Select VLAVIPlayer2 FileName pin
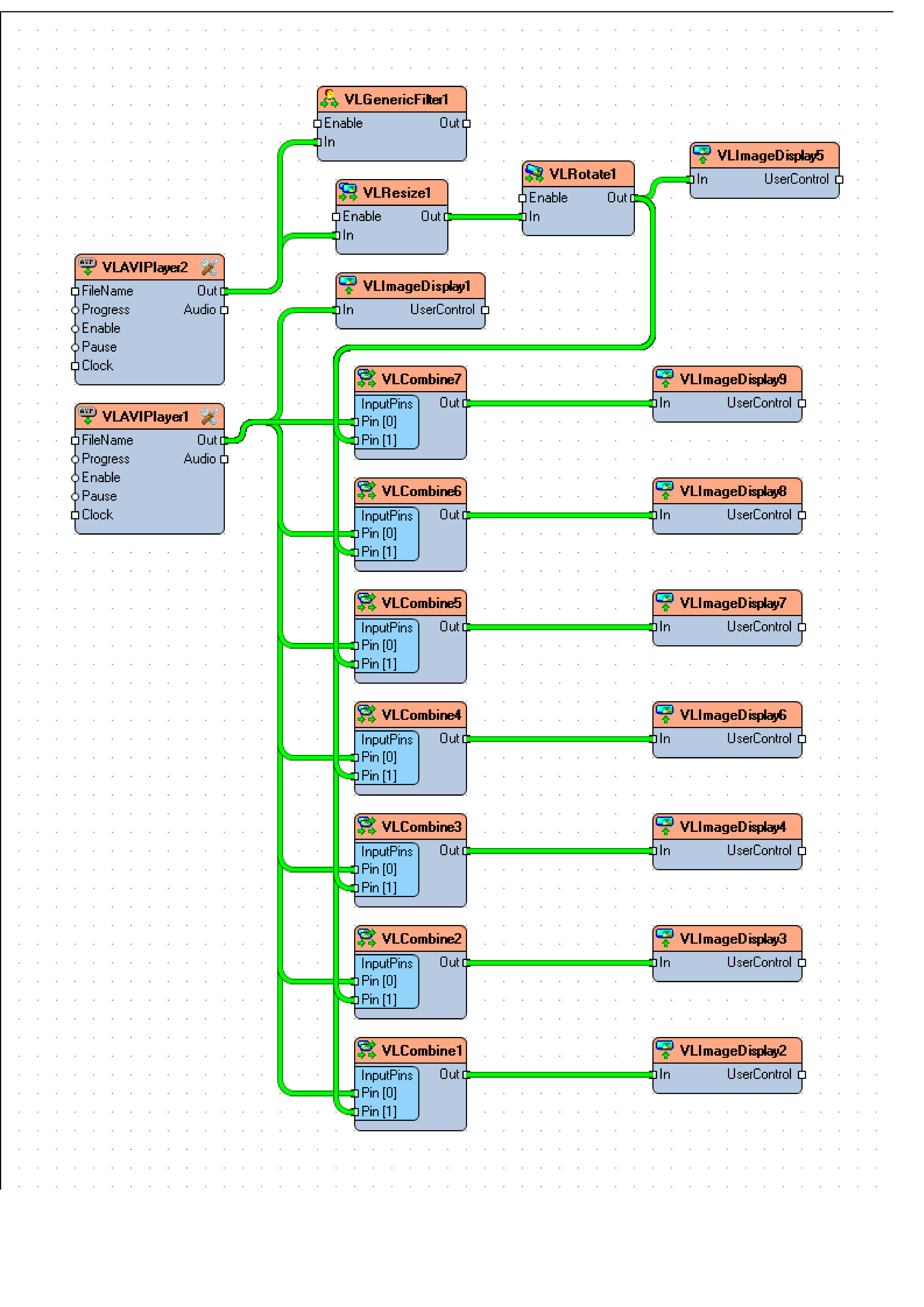924x1307 pixels. coord(75,291)
